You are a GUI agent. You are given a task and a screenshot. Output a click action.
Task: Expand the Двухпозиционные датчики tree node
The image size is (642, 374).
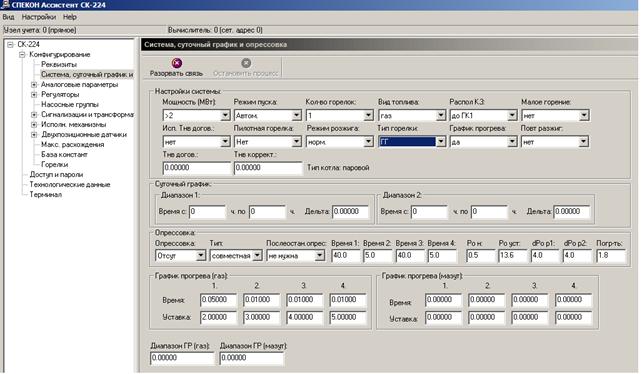[x=34, y=135]
